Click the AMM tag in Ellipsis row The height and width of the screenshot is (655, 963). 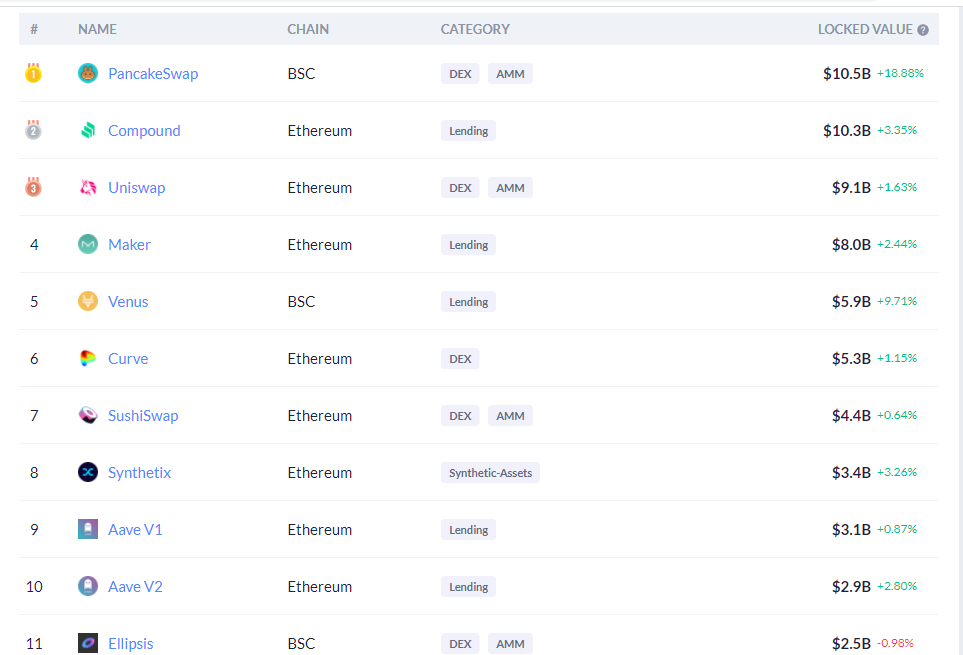point(510,644)
